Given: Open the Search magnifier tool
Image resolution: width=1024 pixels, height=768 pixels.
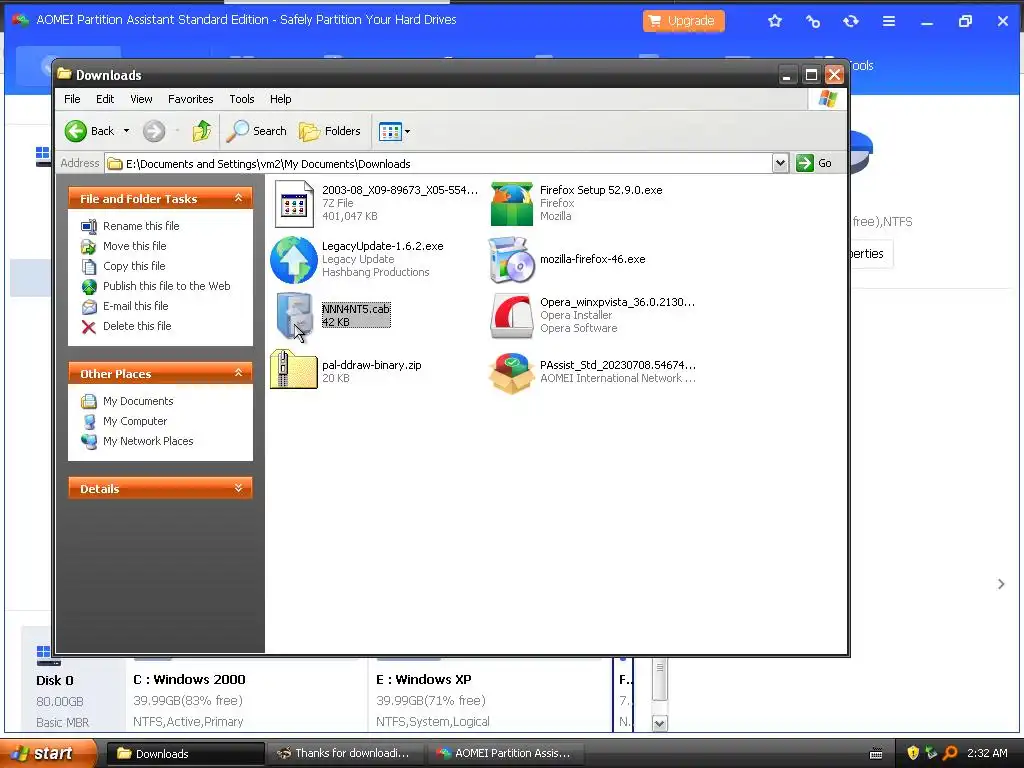Looking at the screenshot, I should click(257, 131).
